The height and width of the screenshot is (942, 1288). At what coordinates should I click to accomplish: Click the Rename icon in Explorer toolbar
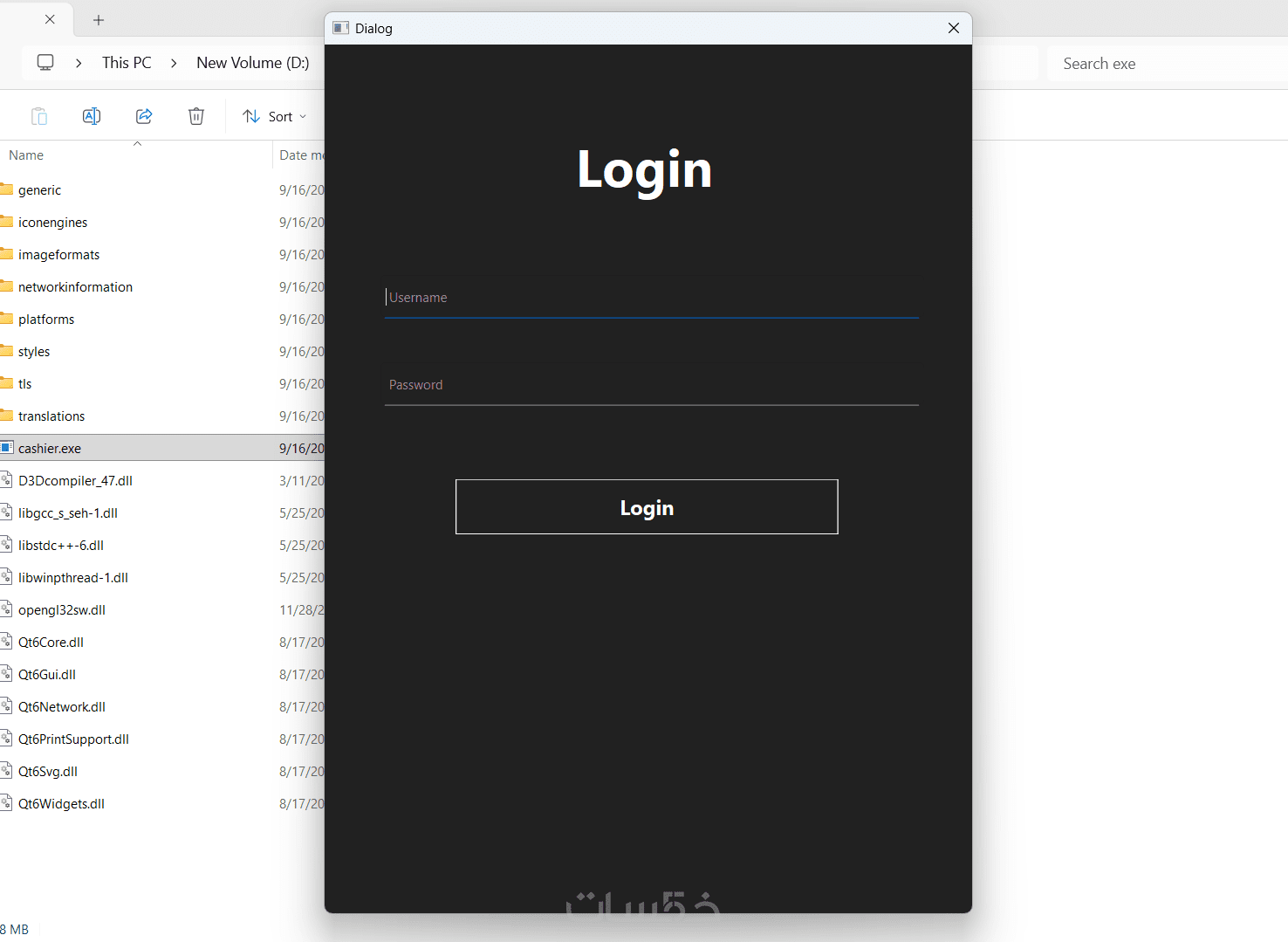(x=92, y=116)
